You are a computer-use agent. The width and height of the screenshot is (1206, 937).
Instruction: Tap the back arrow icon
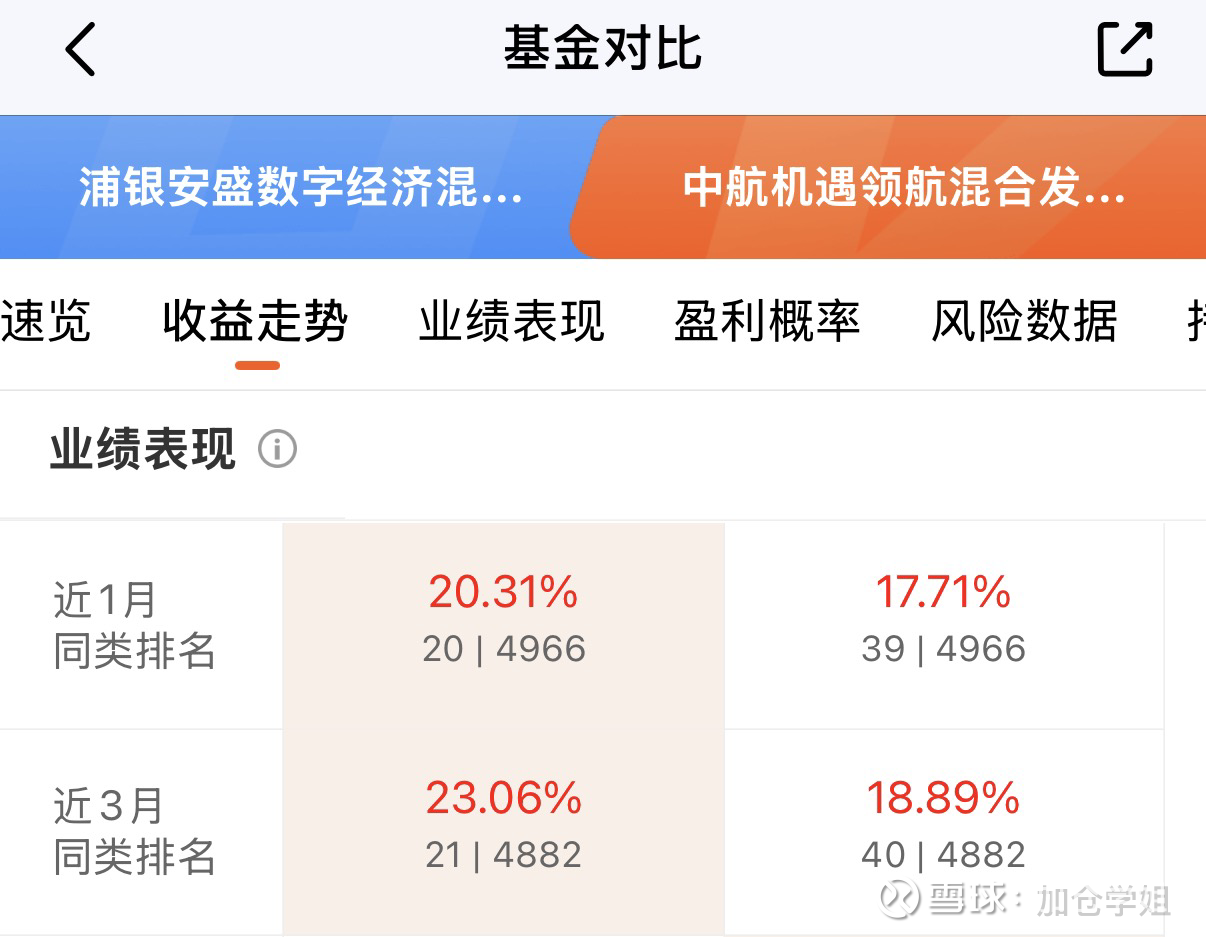pyautogui.click(x=80, y=49)
